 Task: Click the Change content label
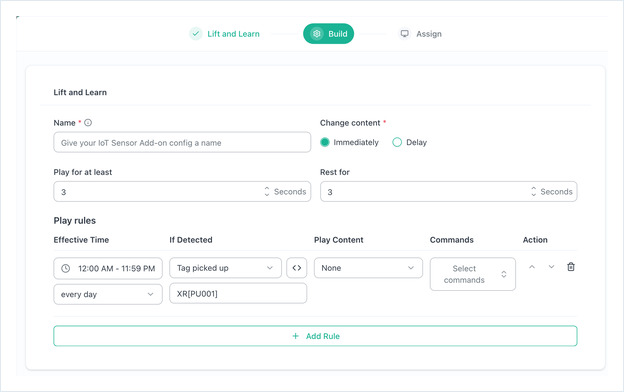[x=350, y=123]
